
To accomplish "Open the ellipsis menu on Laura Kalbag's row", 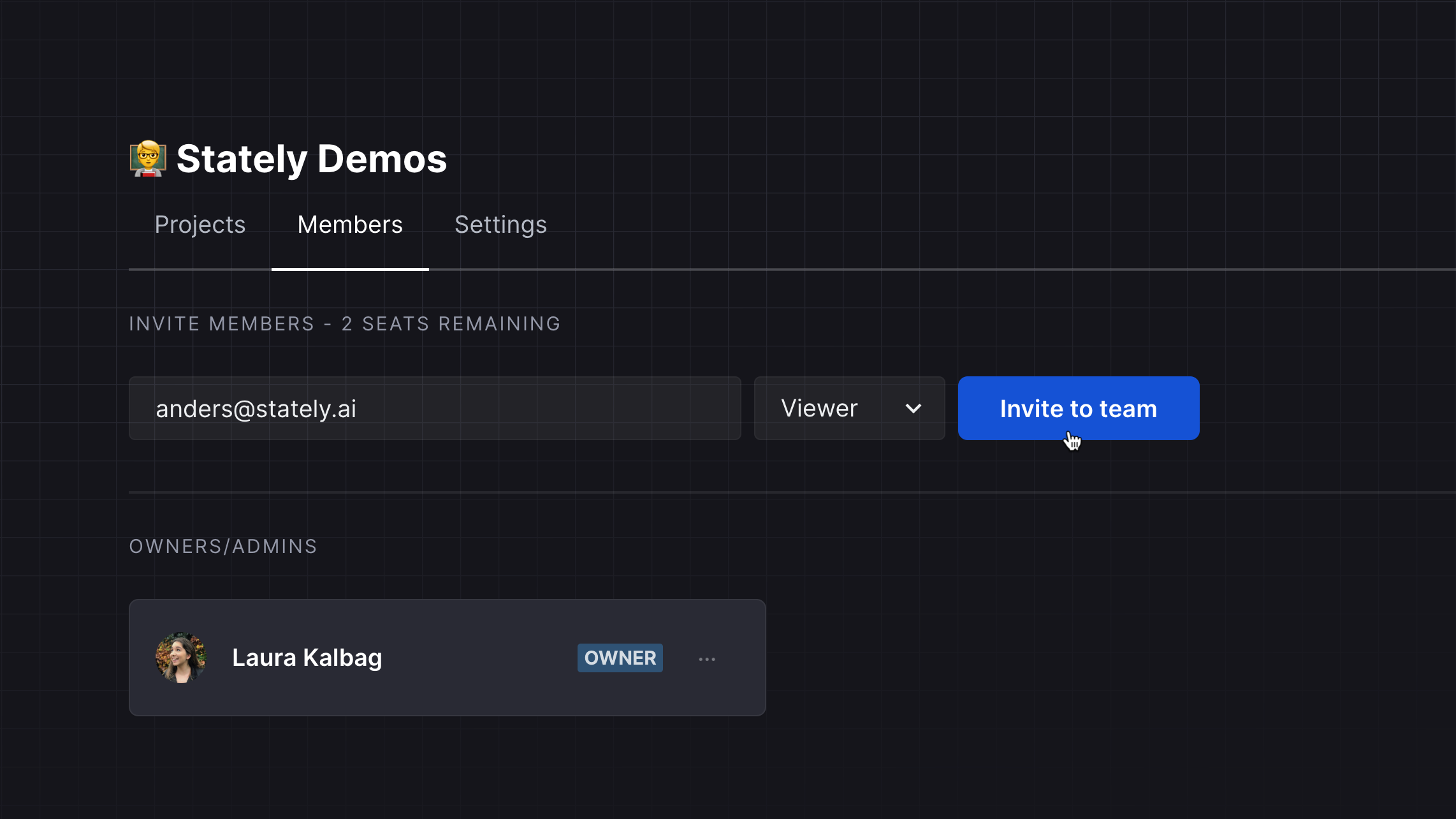I will point(708,658).
